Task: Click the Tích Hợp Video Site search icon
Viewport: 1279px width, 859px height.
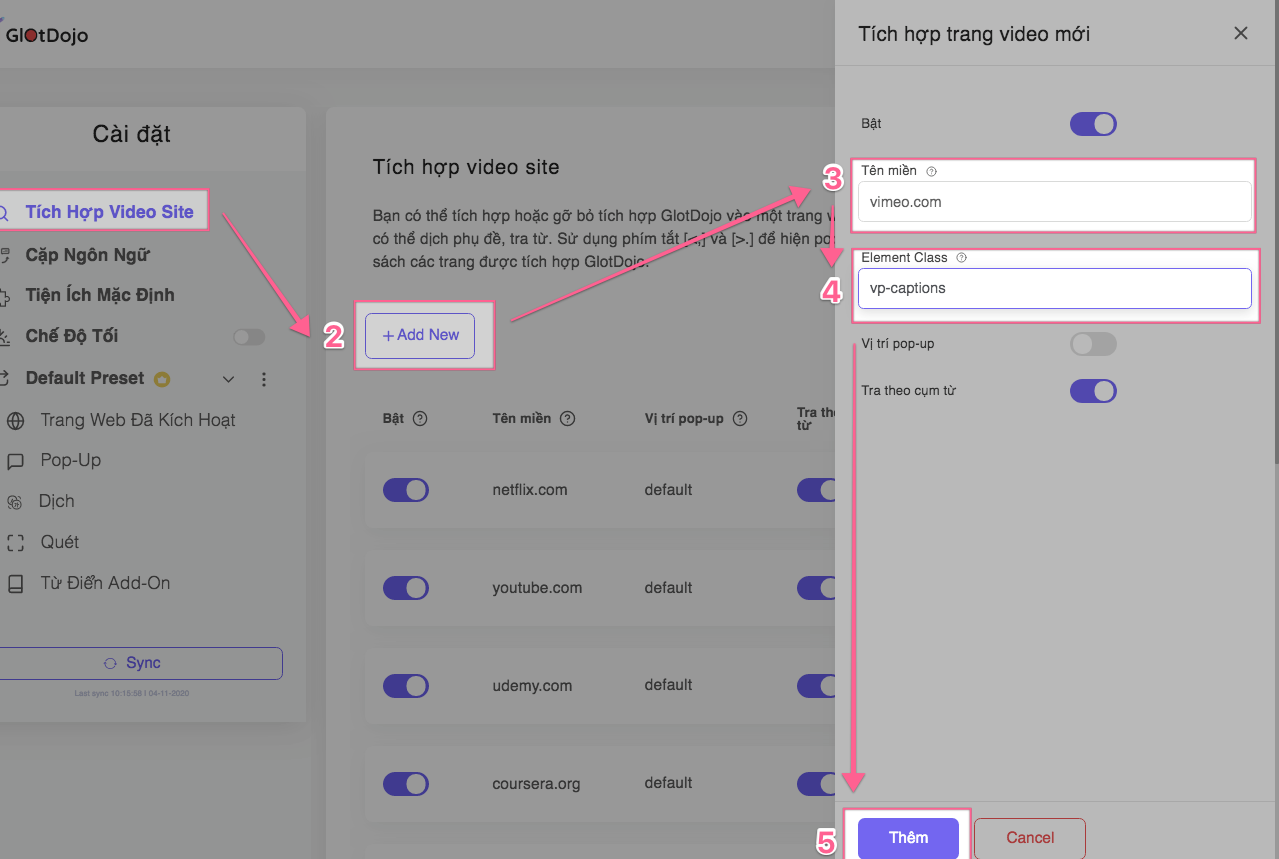Action: point(4,213)
